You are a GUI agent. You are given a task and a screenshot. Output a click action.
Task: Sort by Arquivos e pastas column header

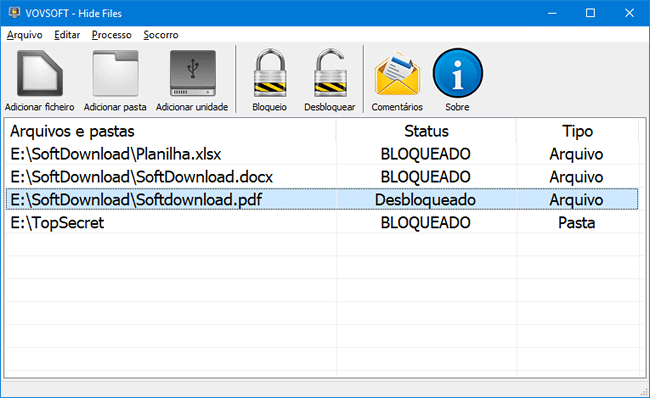point(171,131)
